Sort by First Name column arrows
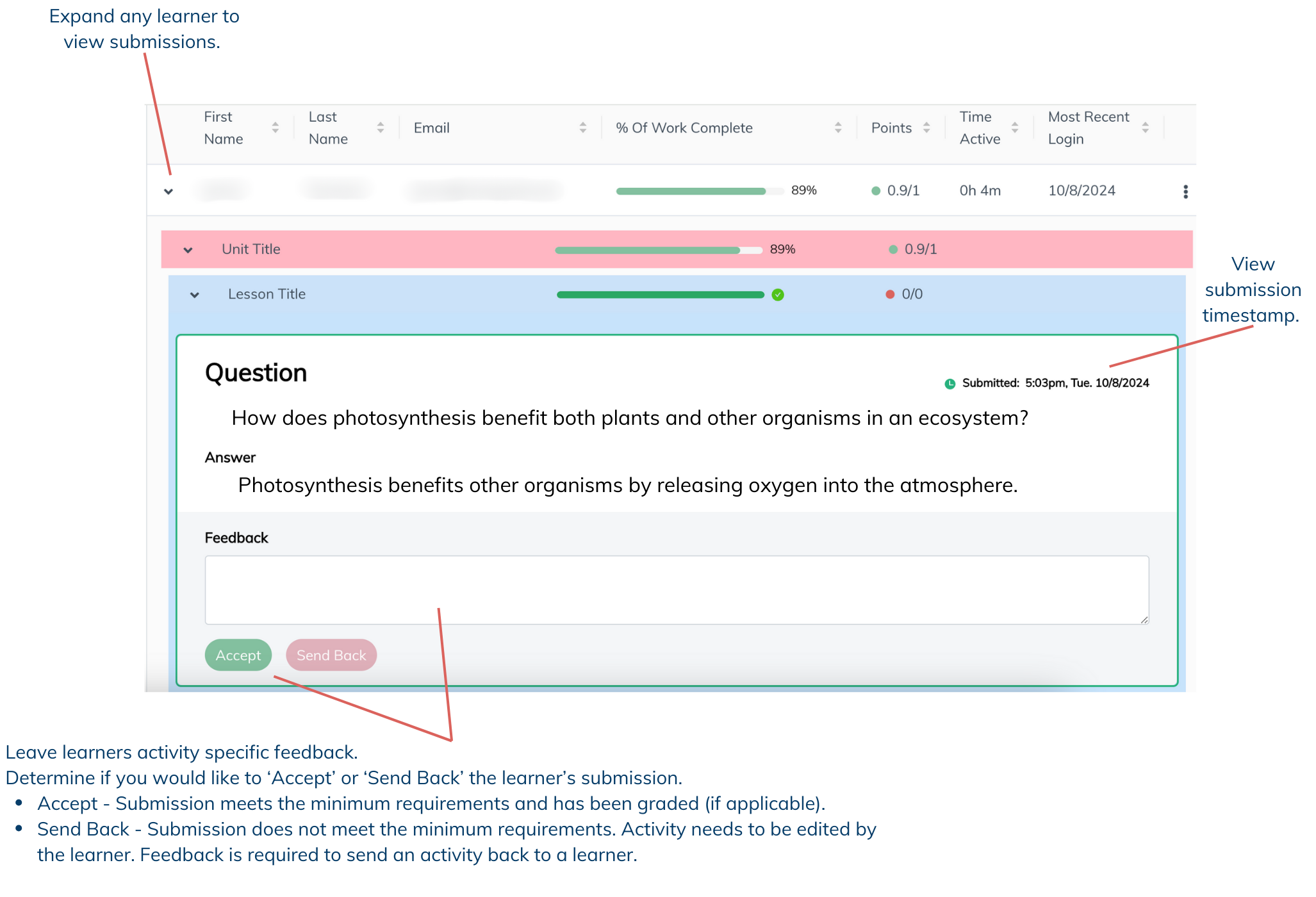Viewport: 1316px width, 897px height. [x=276, y=128]
